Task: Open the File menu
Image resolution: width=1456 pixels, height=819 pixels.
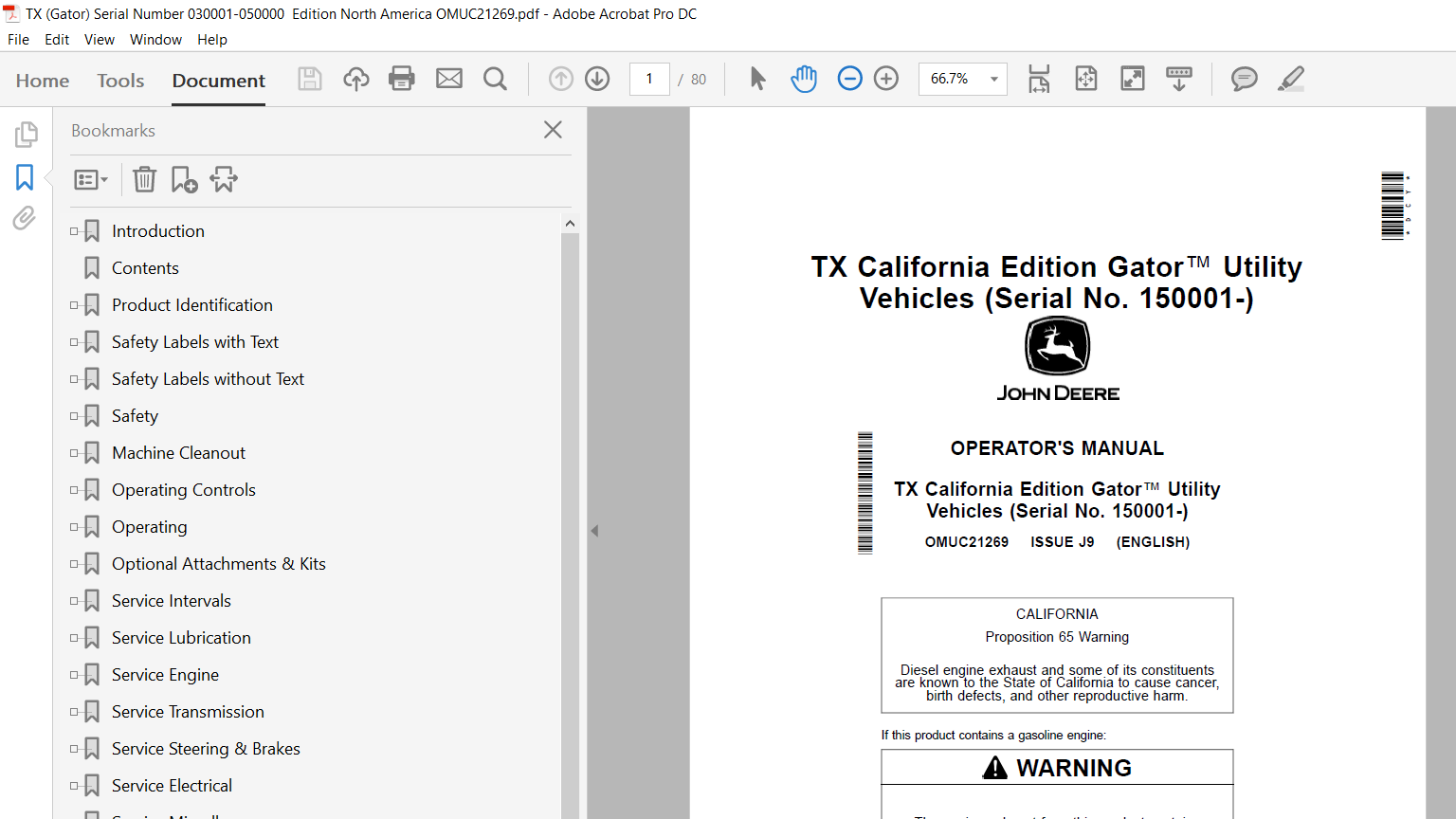Action: (18, 40)
